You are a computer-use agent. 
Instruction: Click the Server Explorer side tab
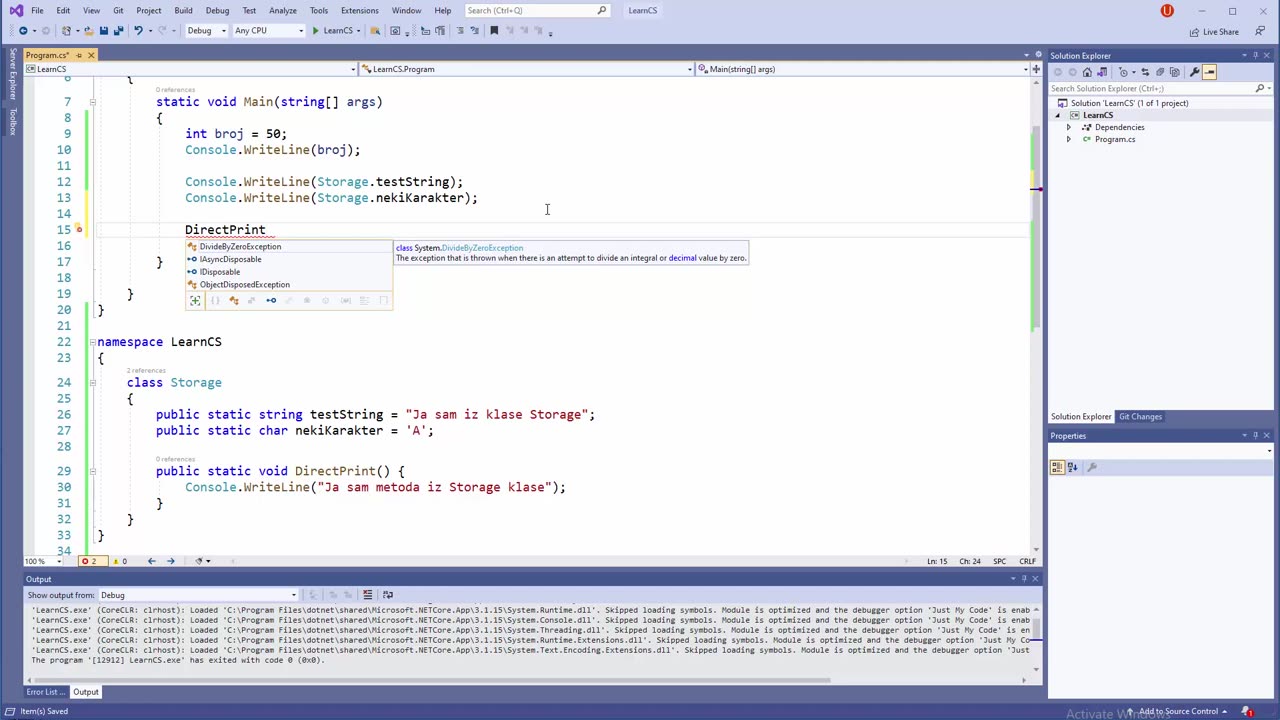(13, 74)
